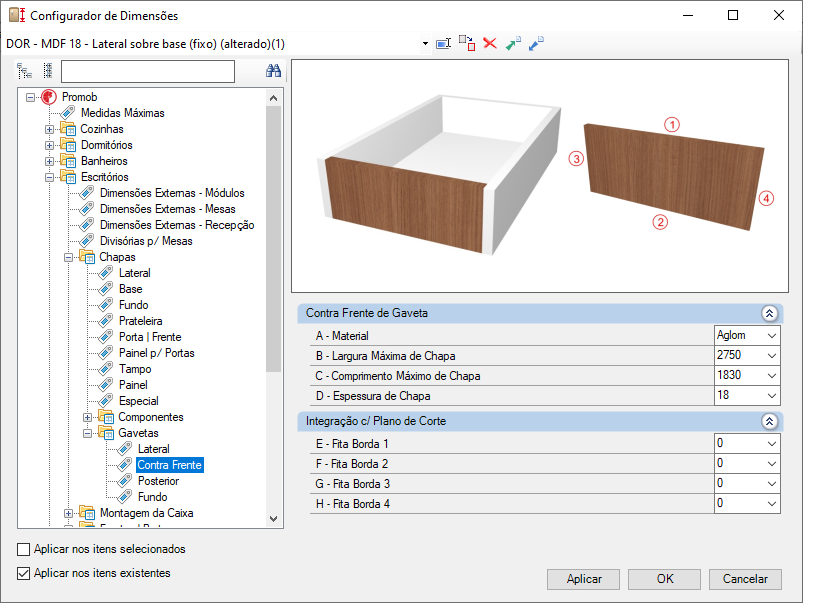Select Divisórias p/ Mesas tree item
This screenshot has height=611, width=814.
pos(146,241)
